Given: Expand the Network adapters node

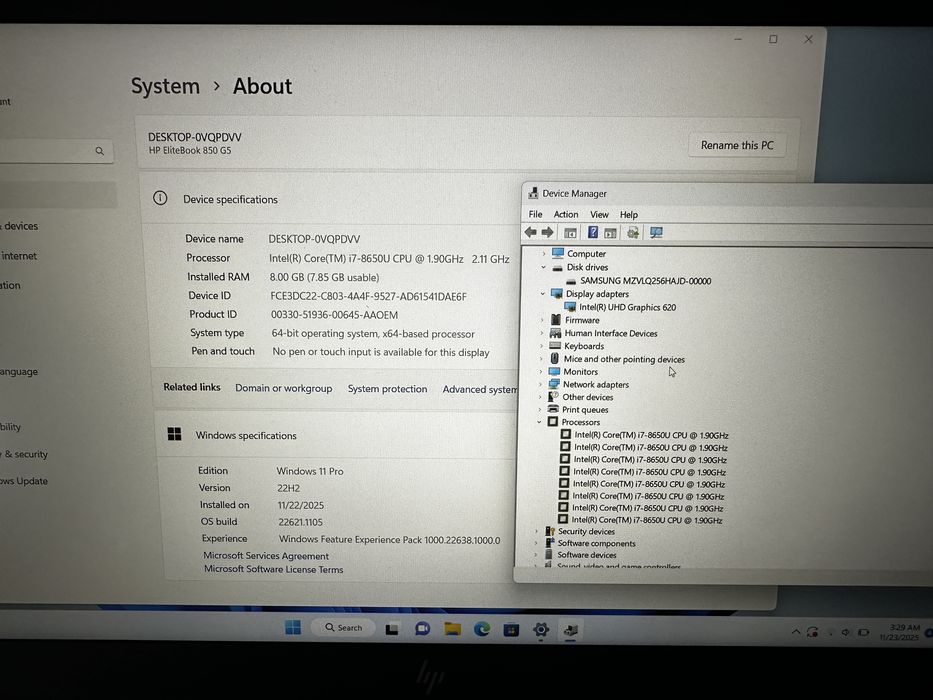Looking at the screenshot, I should tap(540, 384).
